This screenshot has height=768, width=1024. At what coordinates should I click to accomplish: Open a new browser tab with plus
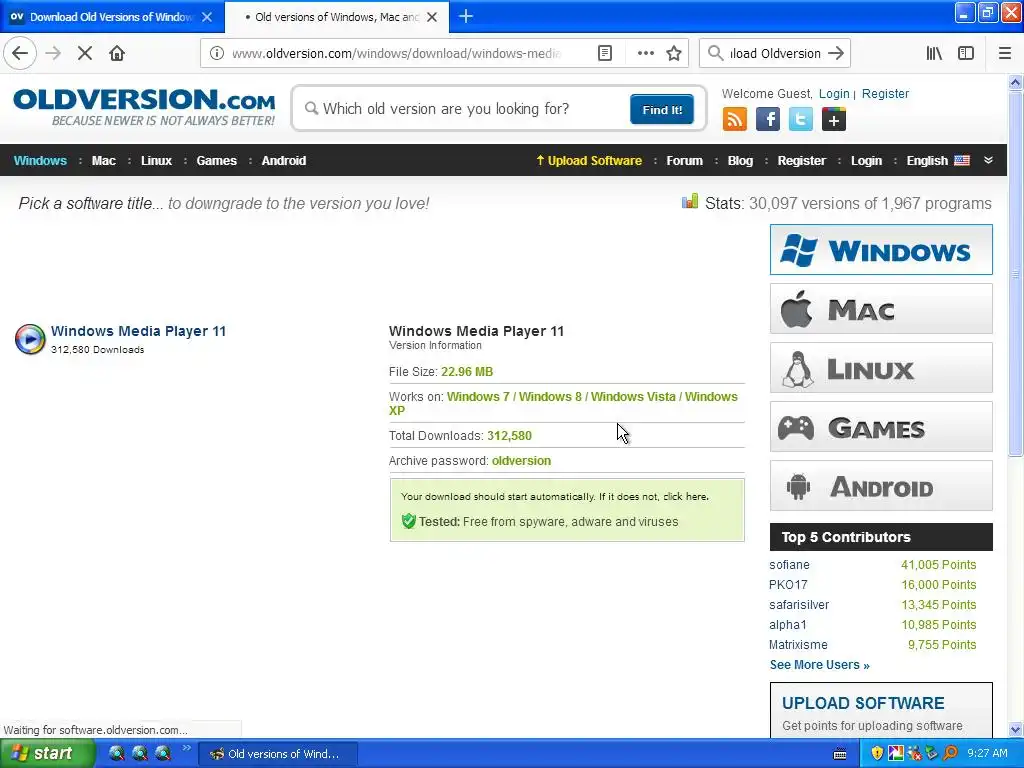466,16
